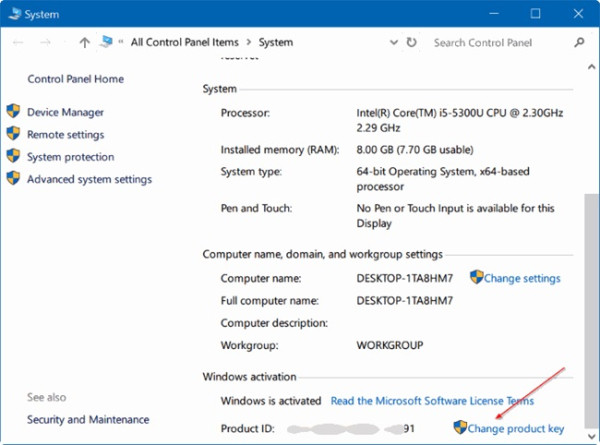The image size is (600, 445).
Task: Click the magnifier search icon
Action: (579, 42)
